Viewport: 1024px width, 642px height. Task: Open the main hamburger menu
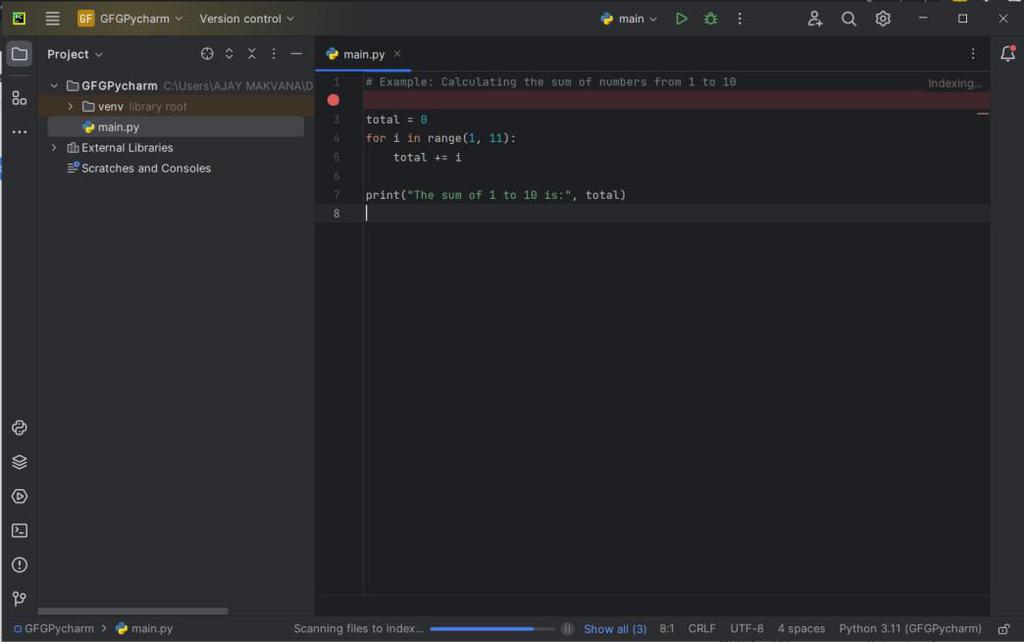tap(53, 19)
